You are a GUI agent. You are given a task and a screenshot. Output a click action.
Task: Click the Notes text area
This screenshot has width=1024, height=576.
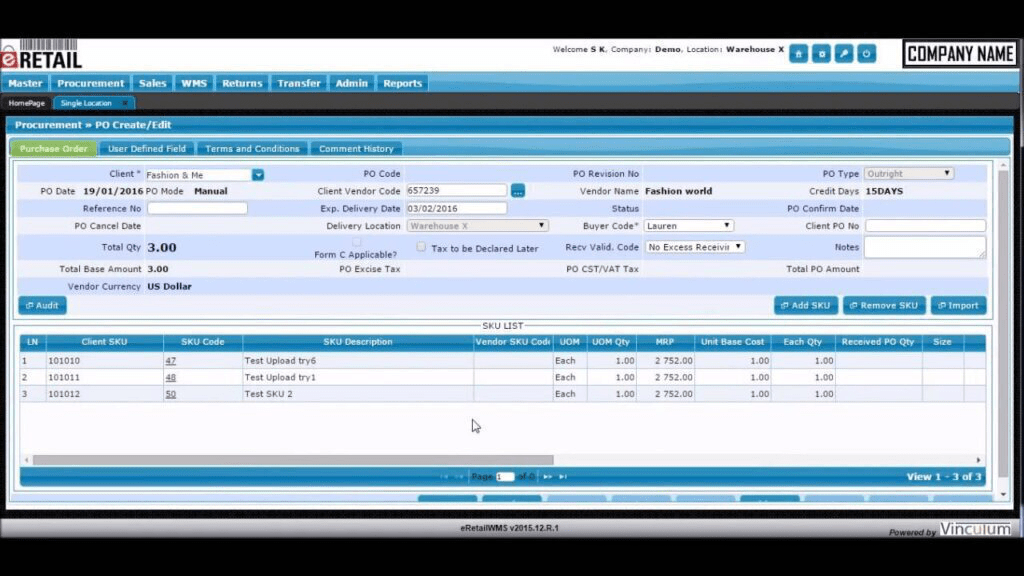pos(925,248)
